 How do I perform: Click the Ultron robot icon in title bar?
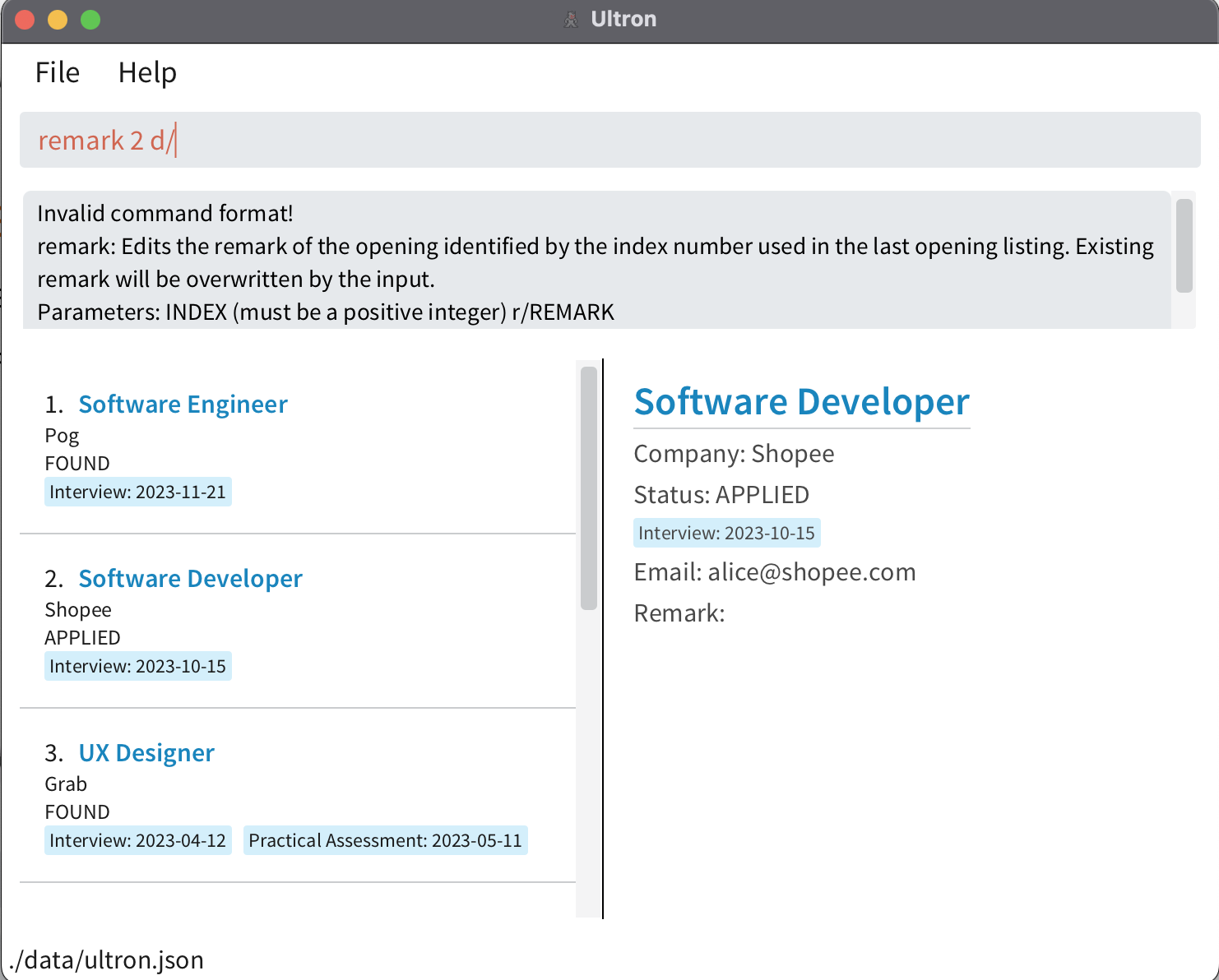571,18
